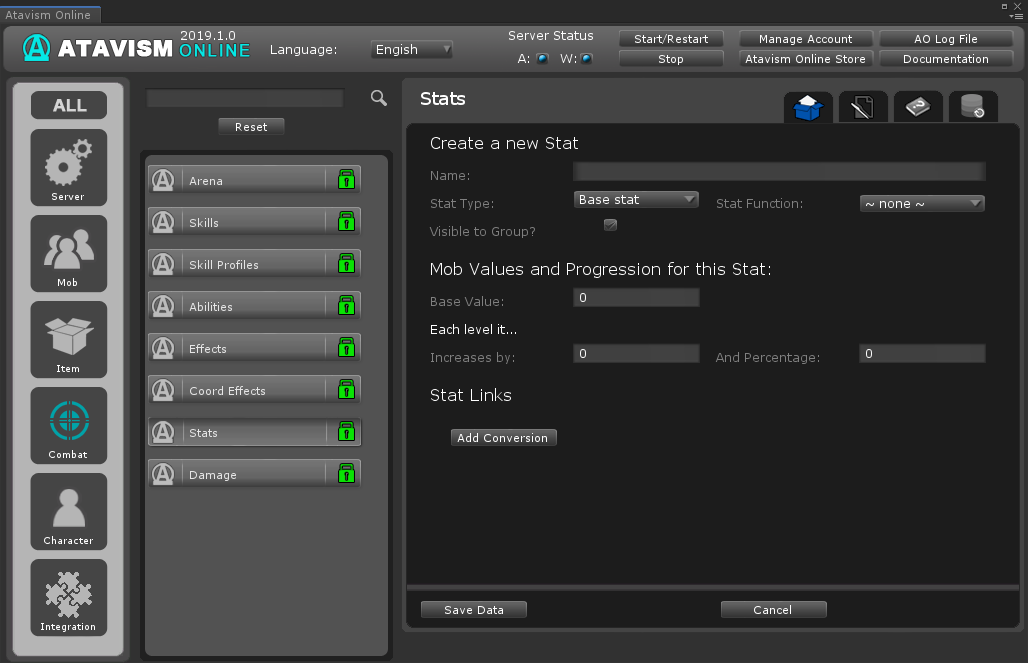Toggle the green lock on Arena
Screen dimensions: 1028x663
[345, 180]
